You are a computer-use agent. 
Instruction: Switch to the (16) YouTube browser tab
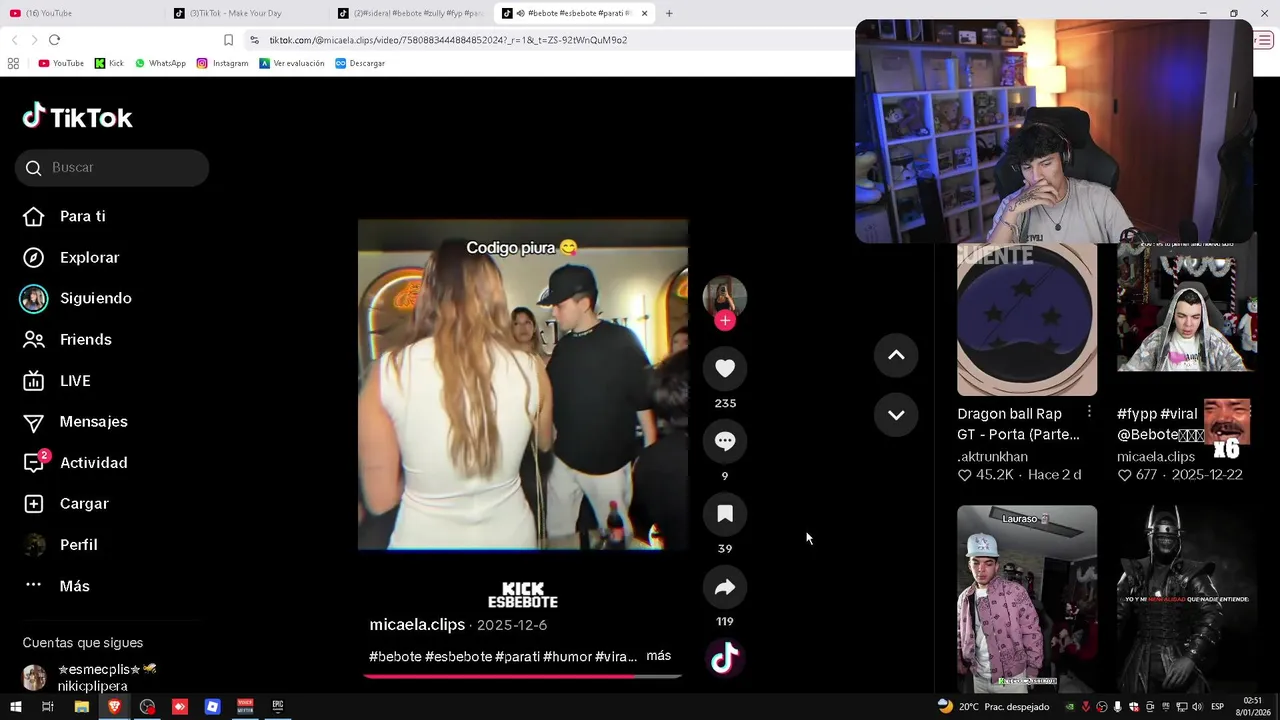click(x=85, y=13)
